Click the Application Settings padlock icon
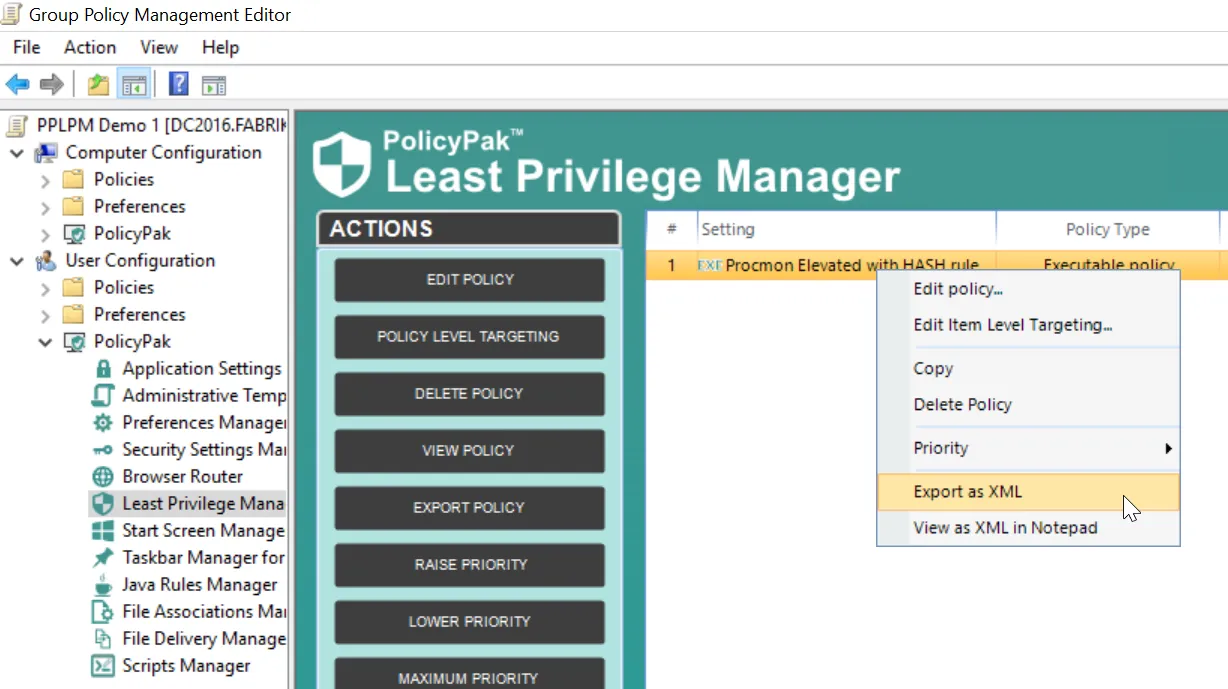This screenshot has width=1228, height=689. point(103,369)
